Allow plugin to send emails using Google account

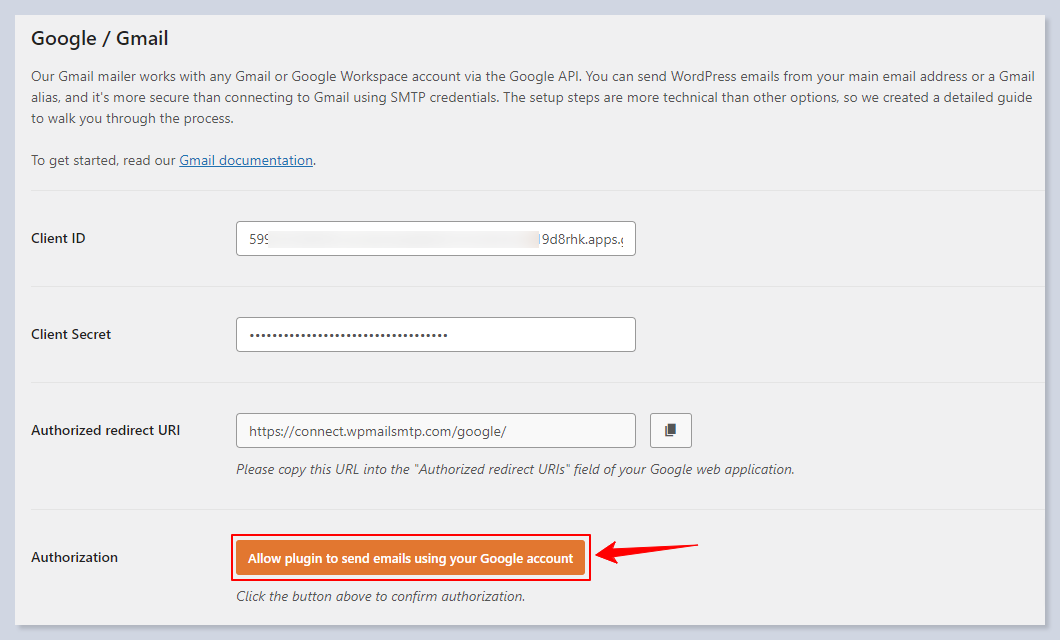pos(410,558)
